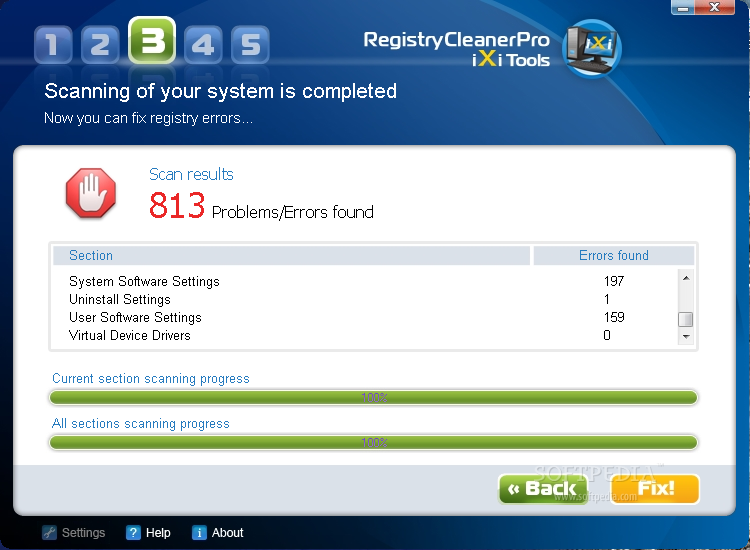This screenshot has width=750, height=550.
Task: Click the iXi Tools computer logo
Action: (592, 49)
